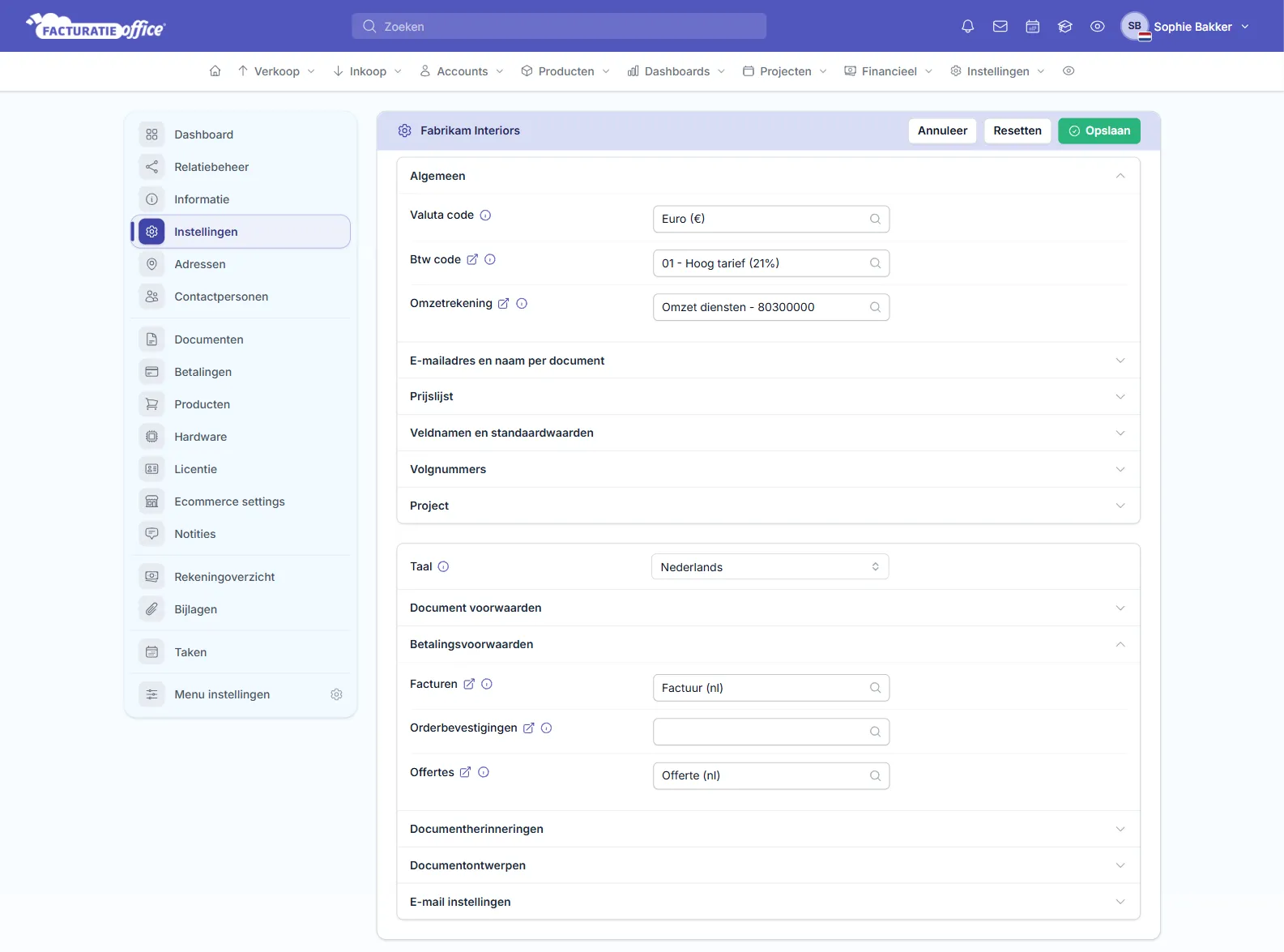Screen dimensions: 1284x952
Task: Open the Facturen edit link icon
Action: [469, 684]
